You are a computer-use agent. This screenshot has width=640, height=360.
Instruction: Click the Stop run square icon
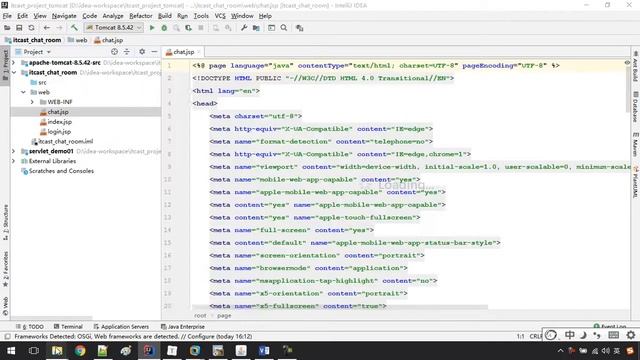[x=201, y=28]
